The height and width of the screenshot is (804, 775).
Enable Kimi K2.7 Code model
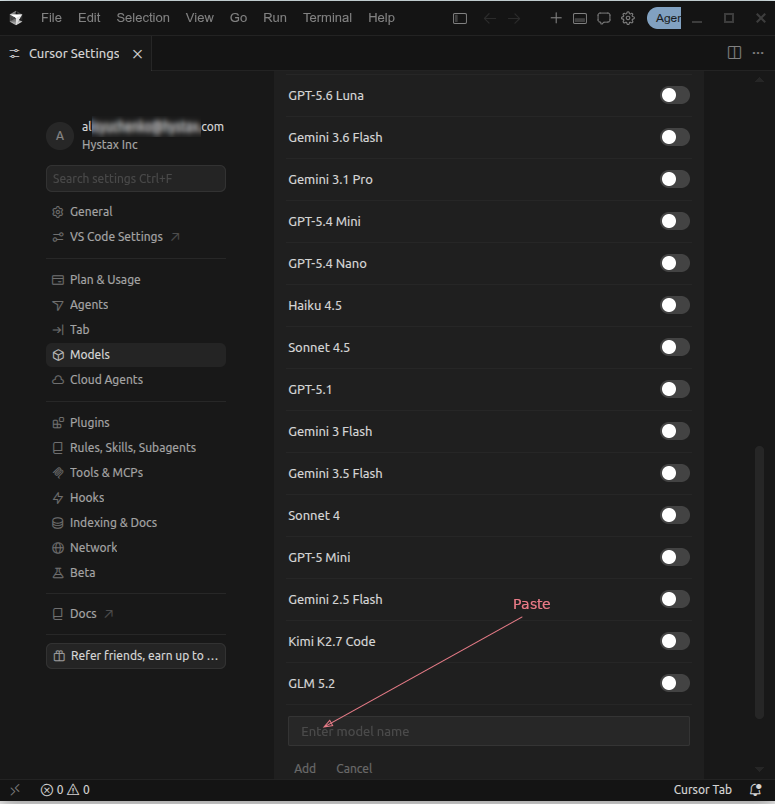(x=674, y=641)
